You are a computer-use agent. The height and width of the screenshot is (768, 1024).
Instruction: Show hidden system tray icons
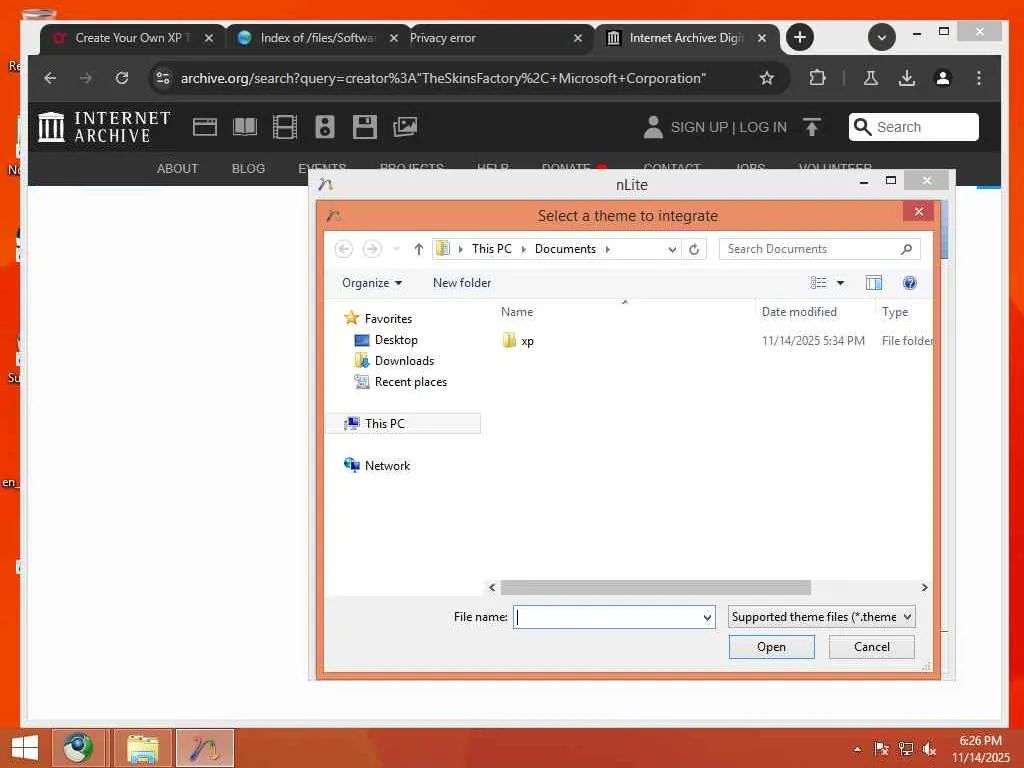coord(857,749)
